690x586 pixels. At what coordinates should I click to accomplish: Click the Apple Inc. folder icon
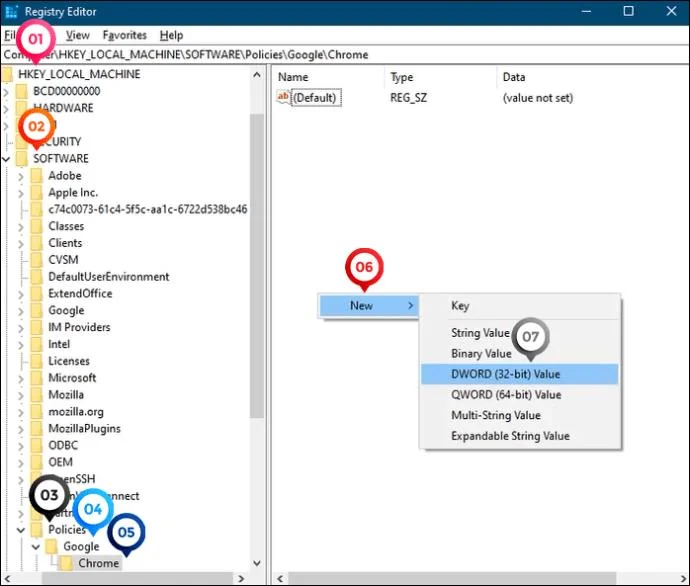pos(37,193)
